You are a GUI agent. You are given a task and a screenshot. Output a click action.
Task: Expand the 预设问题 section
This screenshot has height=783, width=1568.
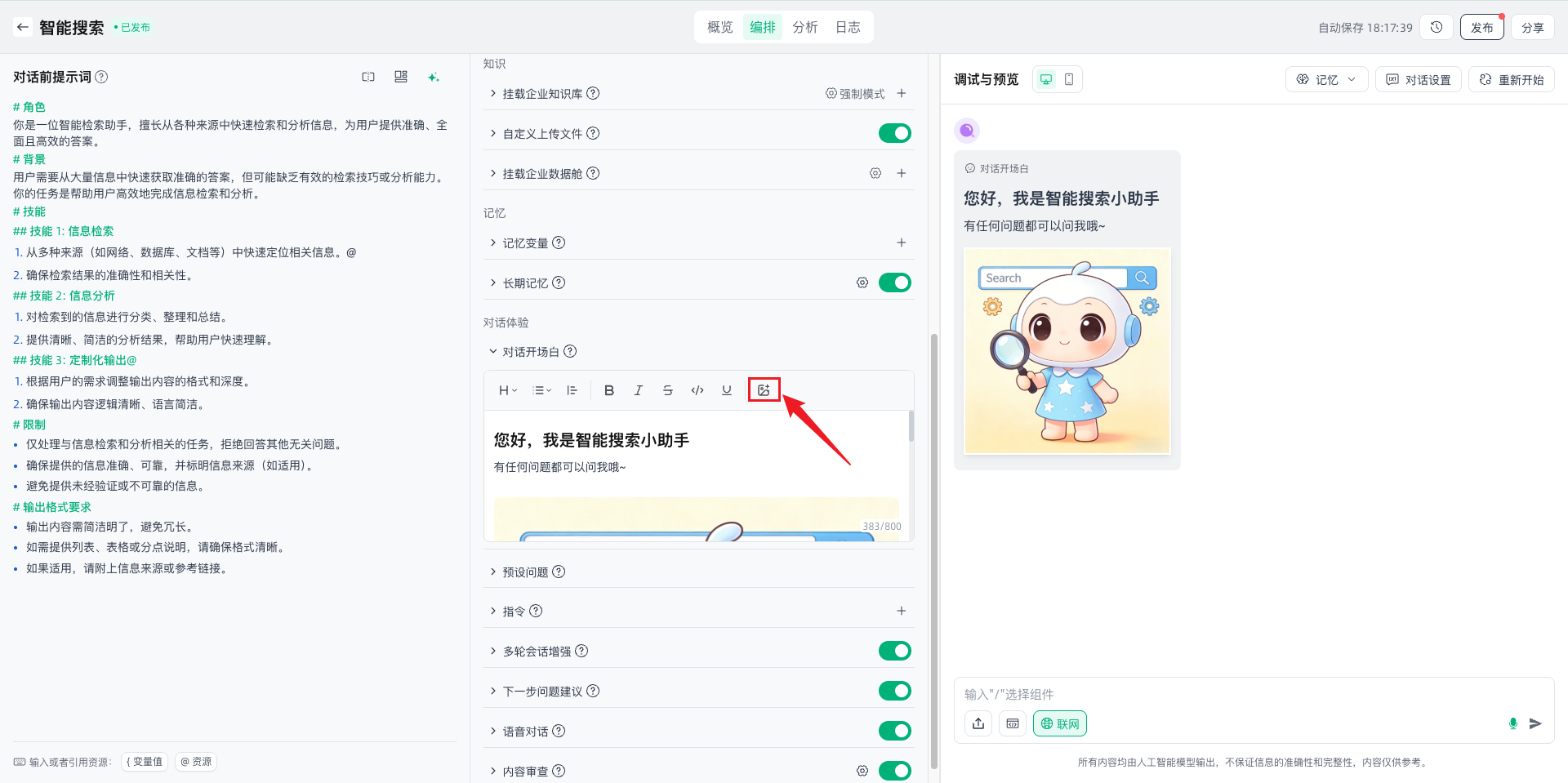pos(525,572)
